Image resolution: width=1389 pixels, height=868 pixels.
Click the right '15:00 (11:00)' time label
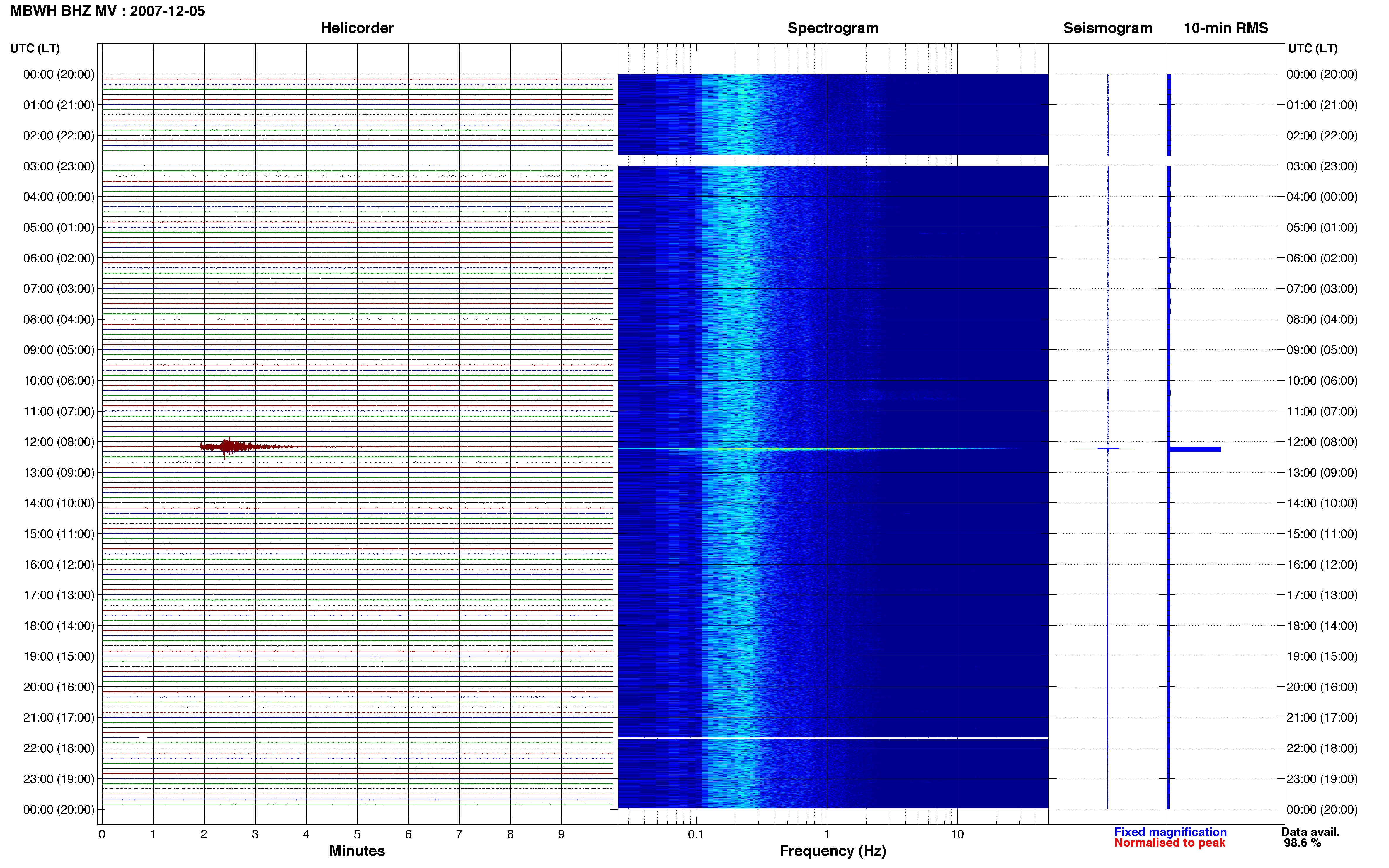click(x=1322, y=534)
